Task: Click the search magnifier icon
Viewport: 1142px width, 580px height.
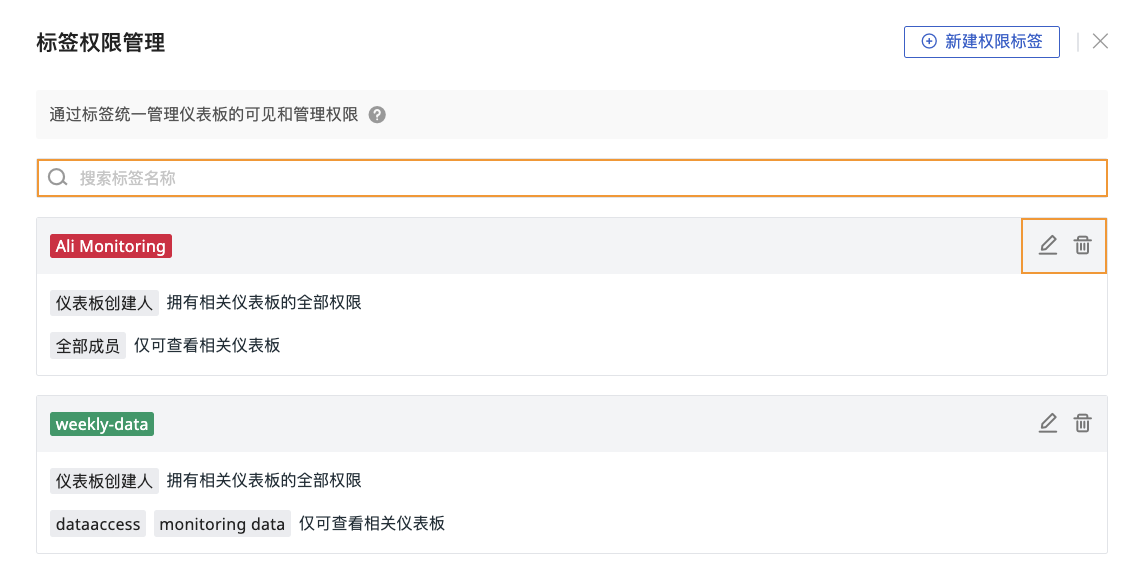Action: (x=58, y=177)
